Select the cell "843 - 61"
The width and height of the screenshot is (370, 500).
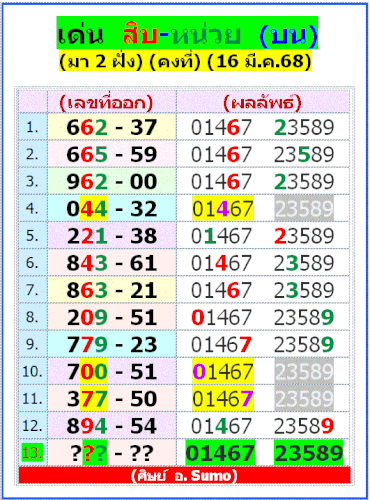click(112, 263)
